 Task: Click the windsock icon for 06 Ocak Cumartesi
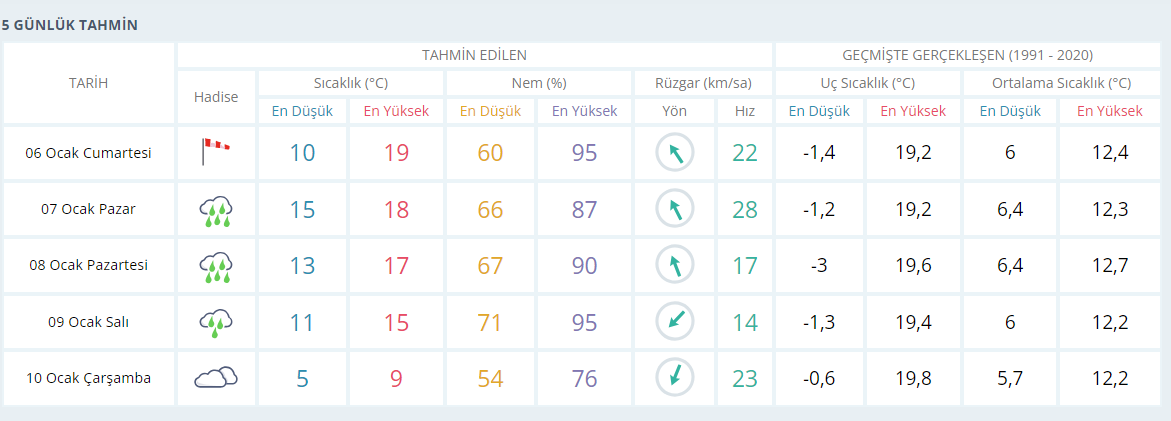pyautogui.click(x=216, y=152)
